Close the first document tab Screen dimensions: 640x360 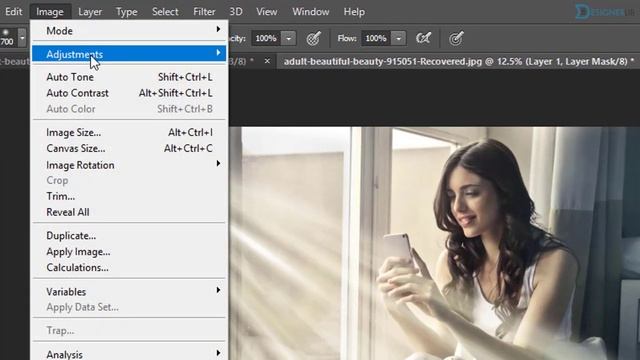coord(267,61)
